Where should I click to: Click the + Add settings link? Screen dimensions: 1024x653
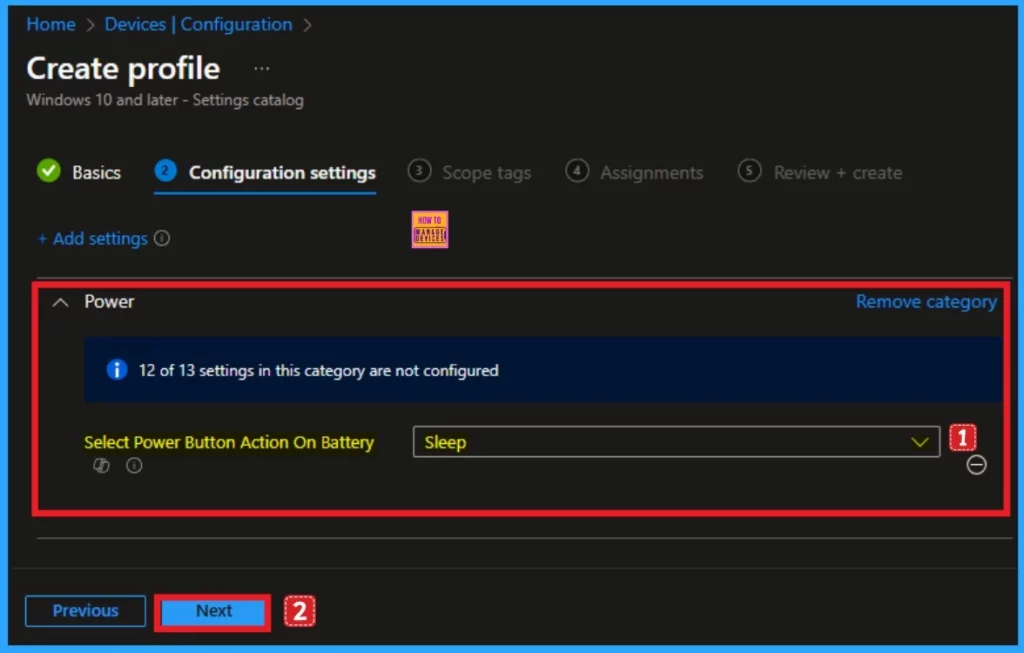pyautogui.click(x=93, y=238)
